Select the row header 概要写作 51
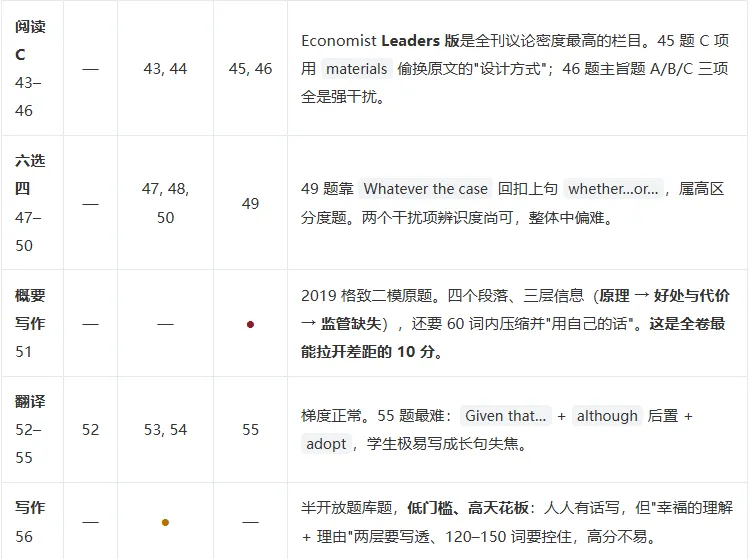Viewport: 750px width, 559px height. (33, 323)
